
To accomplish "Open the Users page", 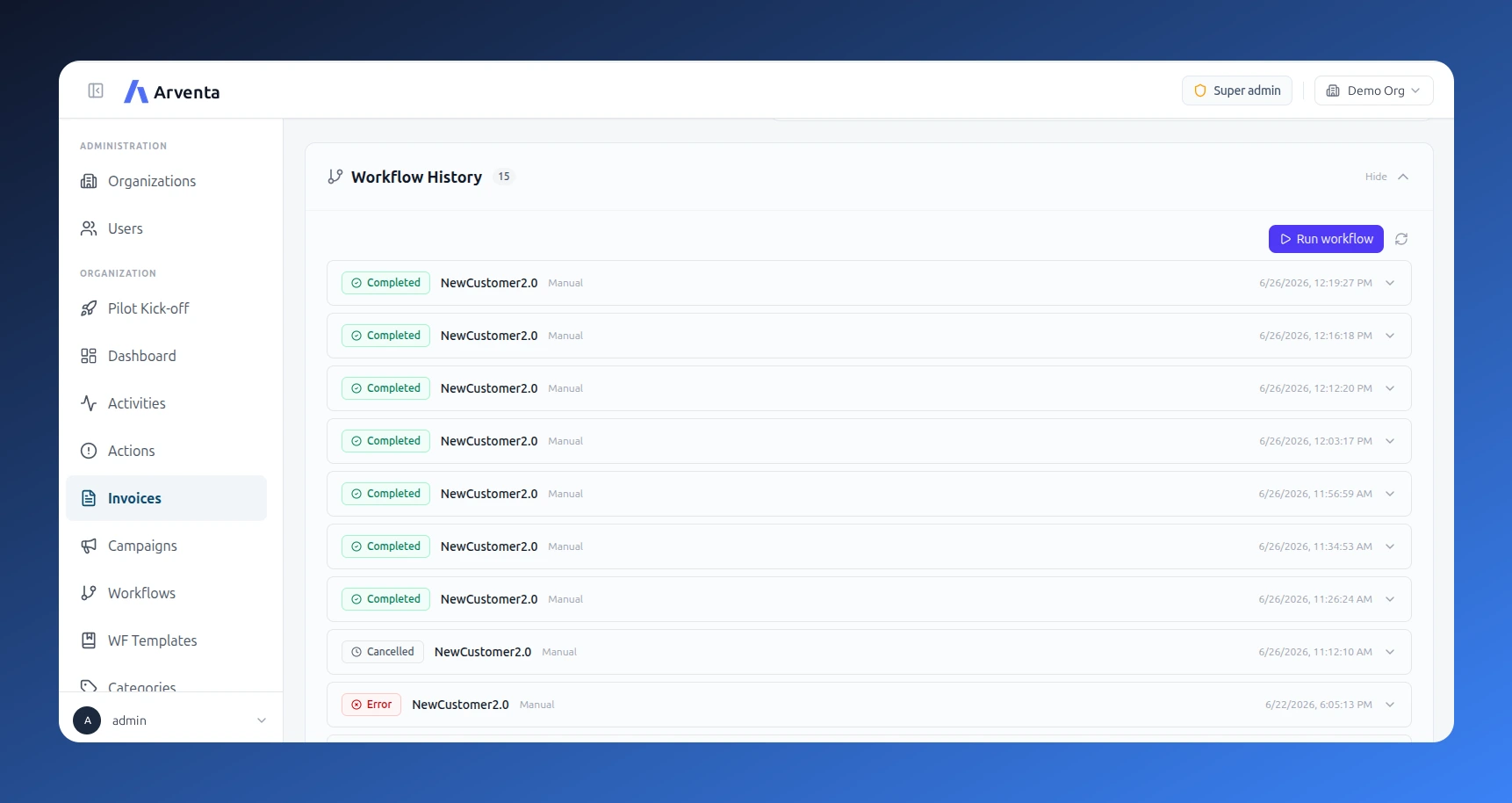I will click(x=166, y=228).
